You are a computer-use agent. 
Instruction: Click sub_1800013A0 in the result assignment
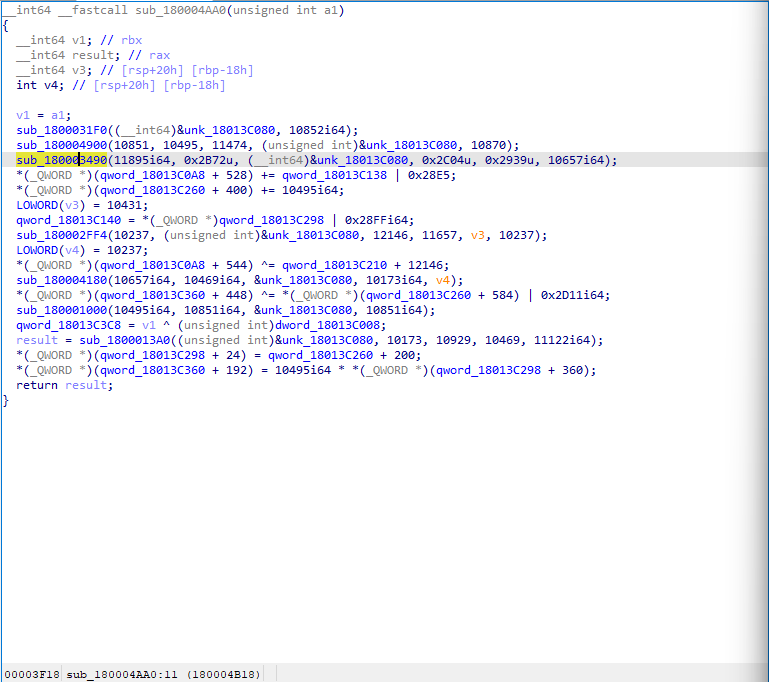tap(125, 340)
